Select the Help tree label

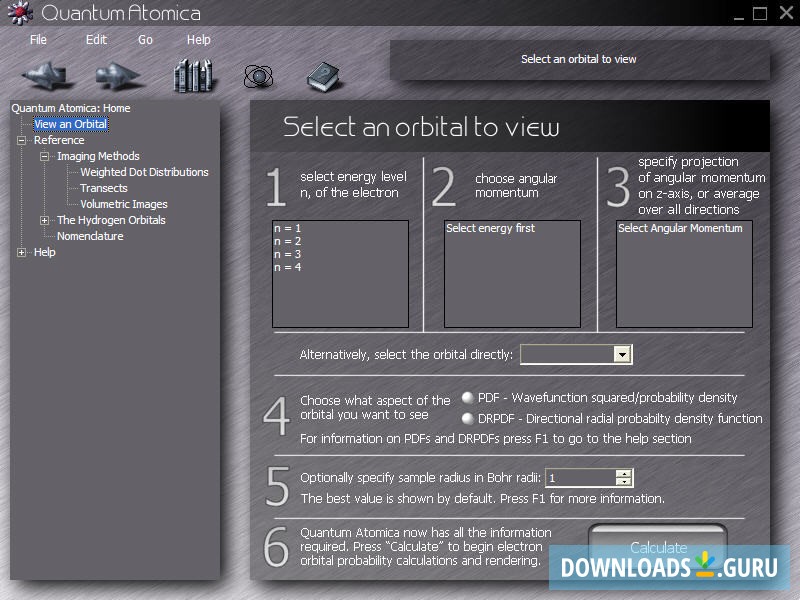click(x=44, y=252)
